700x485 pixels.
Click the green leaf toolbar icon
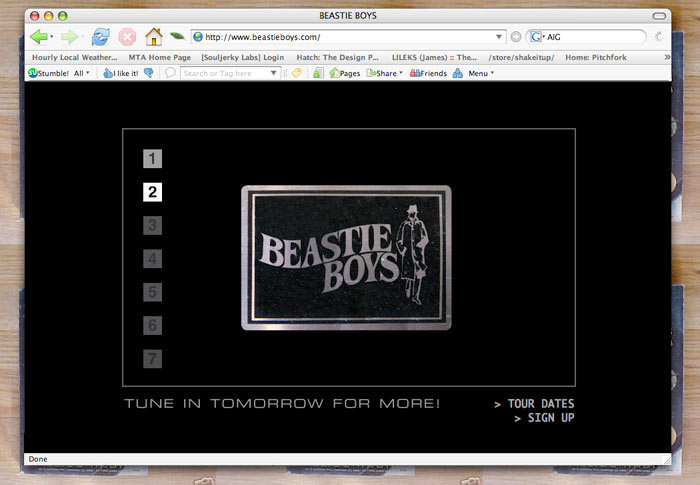click(177, 36)
